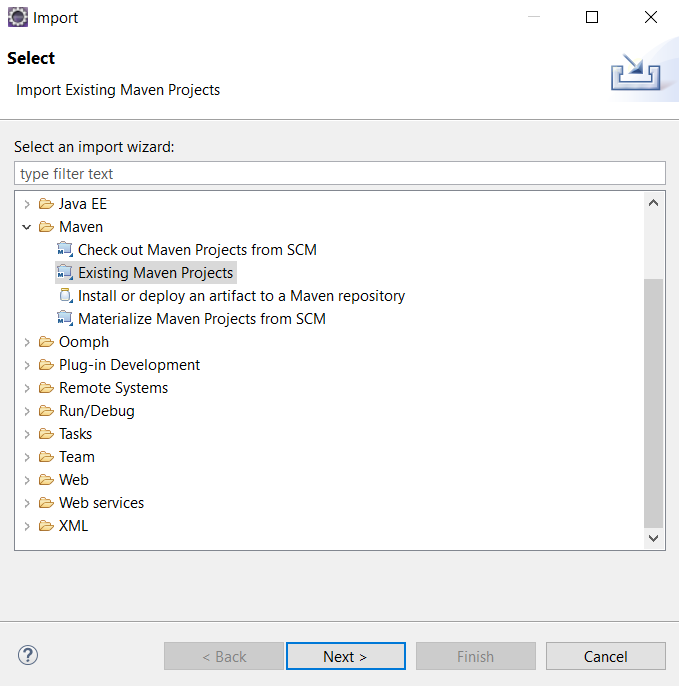Click the vertical scrollbar thumb
The width and height of the screenshot is (679, 686).
pyautogui.click(x=654, y=403)
